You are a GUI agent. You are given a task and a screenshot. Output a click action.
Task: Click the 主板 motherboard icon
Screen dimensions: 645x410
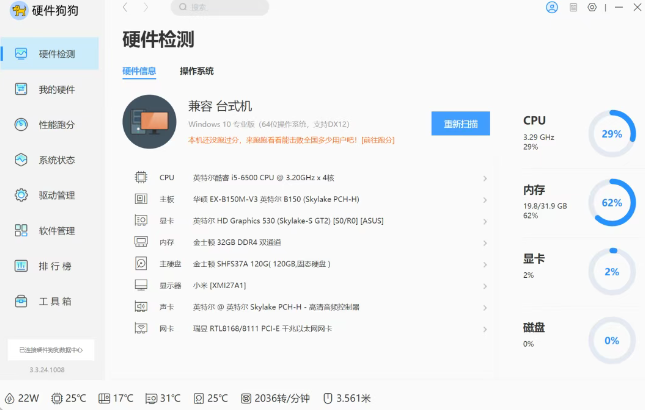pyautogui.click(x=141, y=199)
